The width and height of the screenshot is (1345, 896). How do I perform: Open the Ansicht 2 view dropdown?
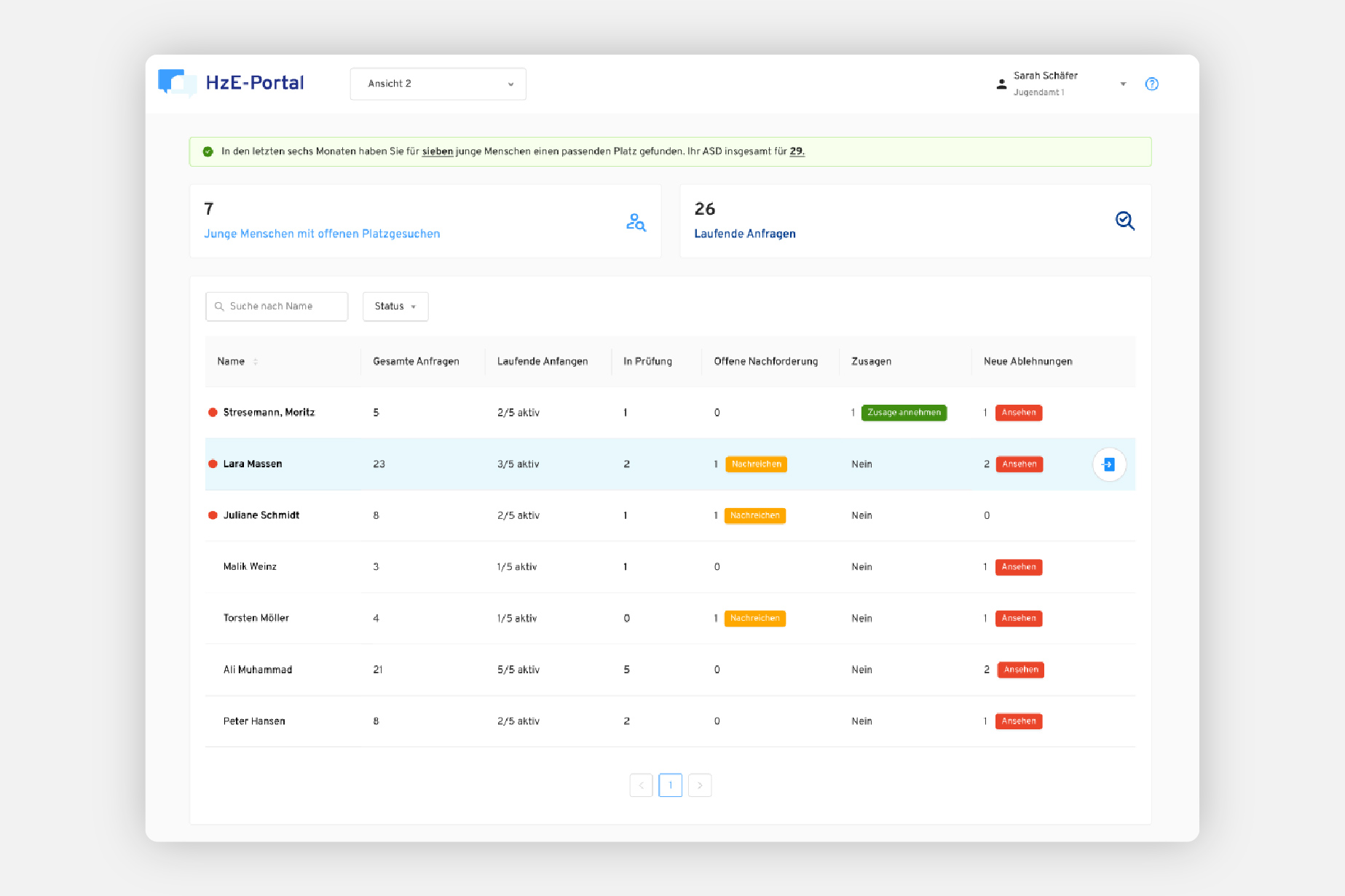[438, 84]
